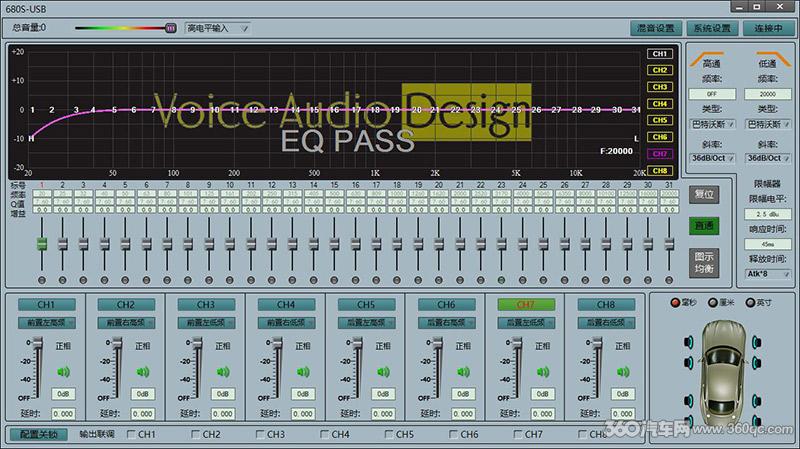Viewport: 800px width, 449px height.
Task: Show CH5 curve in EQ graph
Action: (660, 120)
